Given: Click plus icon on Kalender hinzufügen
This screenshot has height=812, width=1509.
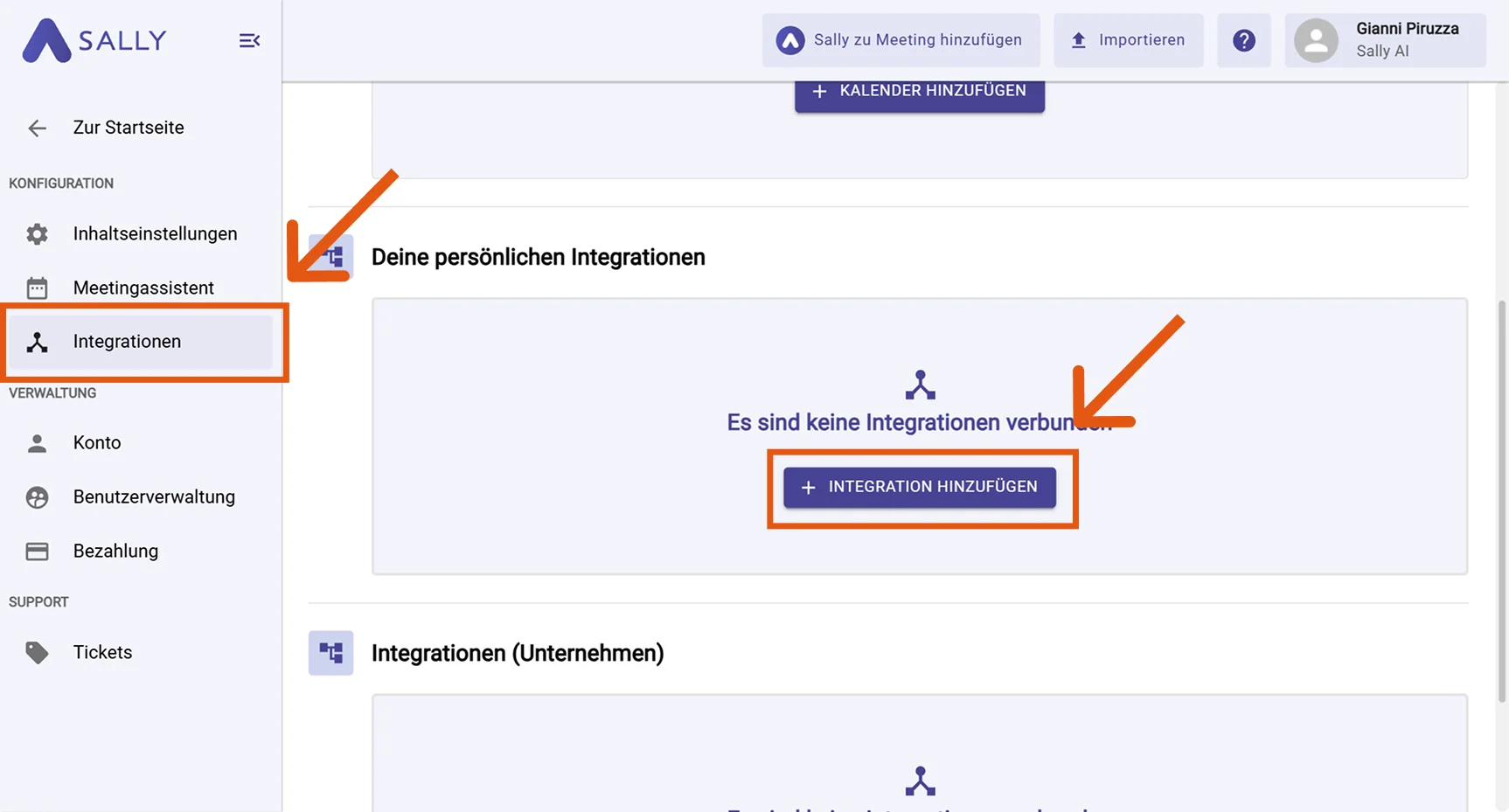Looking at the screenshot, I should point(819,91).
